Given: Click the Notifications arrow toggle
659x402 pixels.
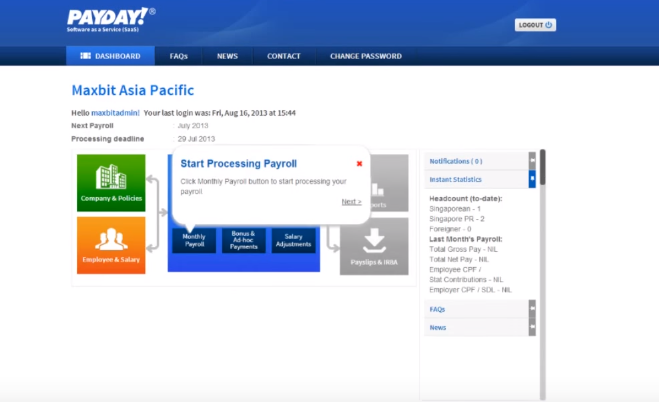Looking at the screenshot, I should pyautogui.click(x=532, y=161).
